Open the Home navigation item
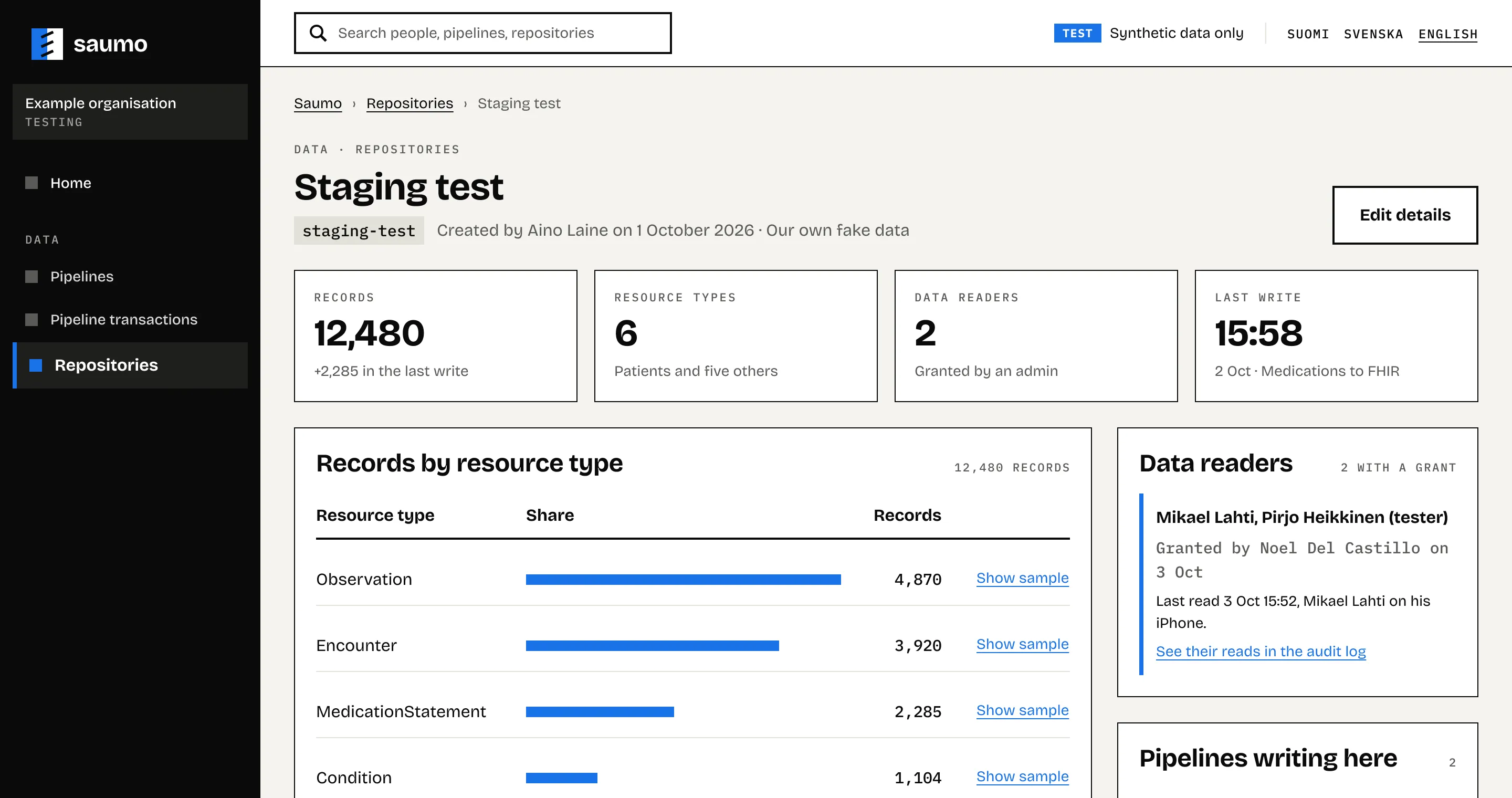Screen dimensions: 1512x798 130,183
